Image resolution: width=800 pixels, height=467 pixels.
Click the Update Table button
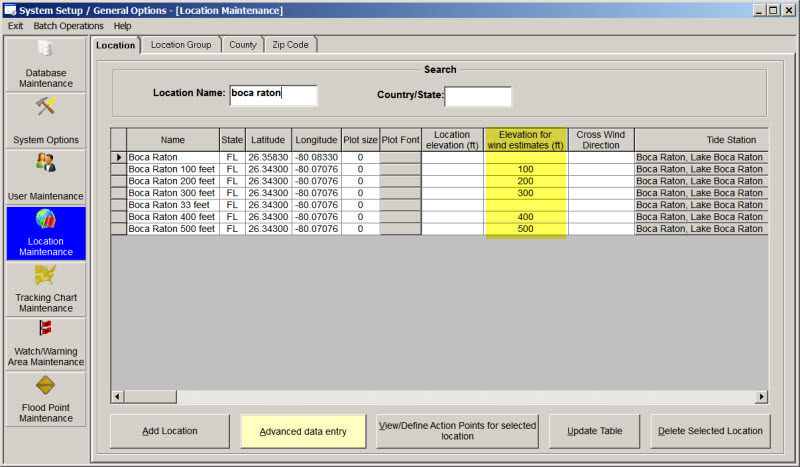coord(594,431)
